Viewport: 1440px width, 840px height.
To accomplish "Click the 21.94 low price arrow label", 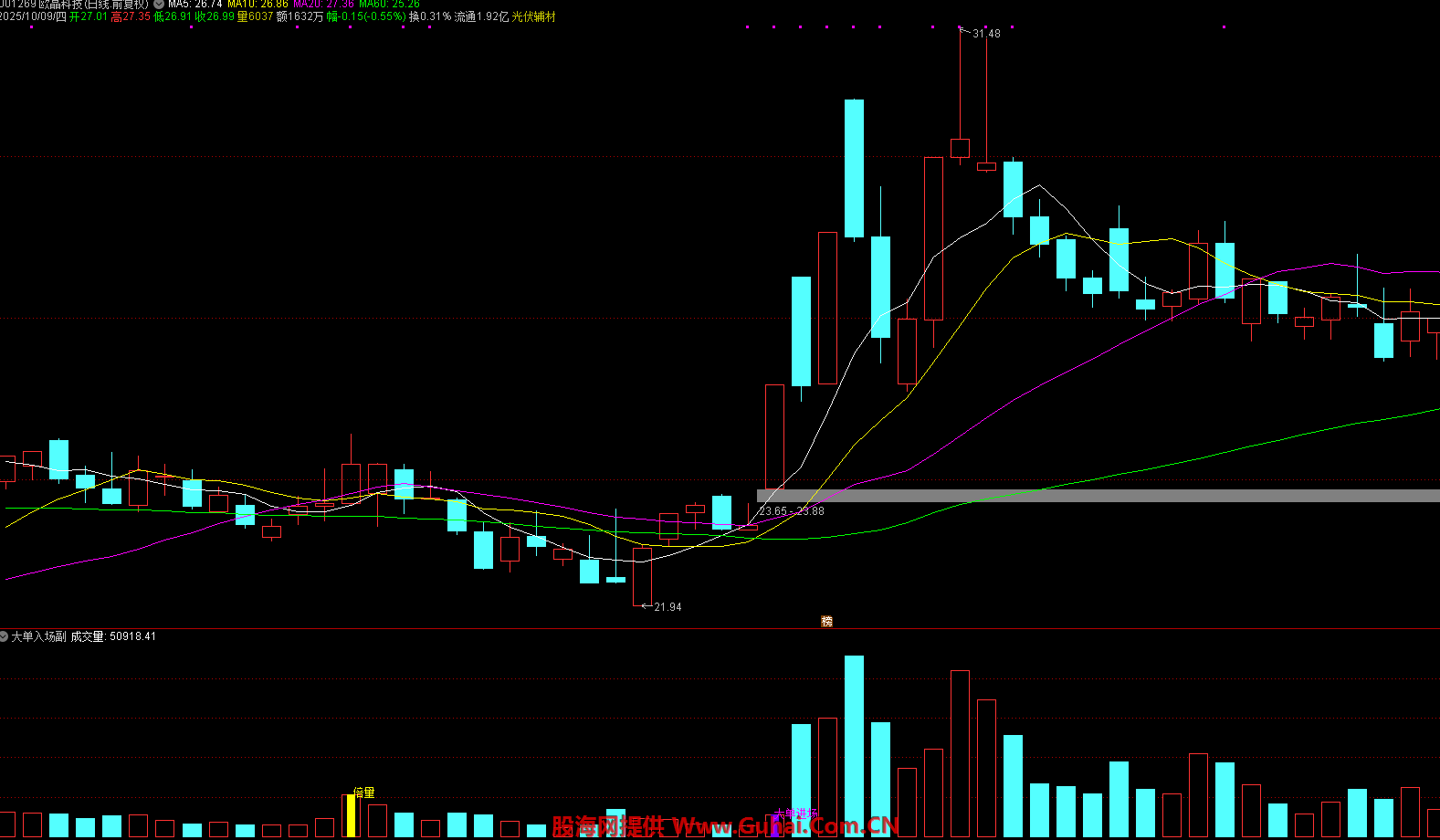I will tap(667, 607).
